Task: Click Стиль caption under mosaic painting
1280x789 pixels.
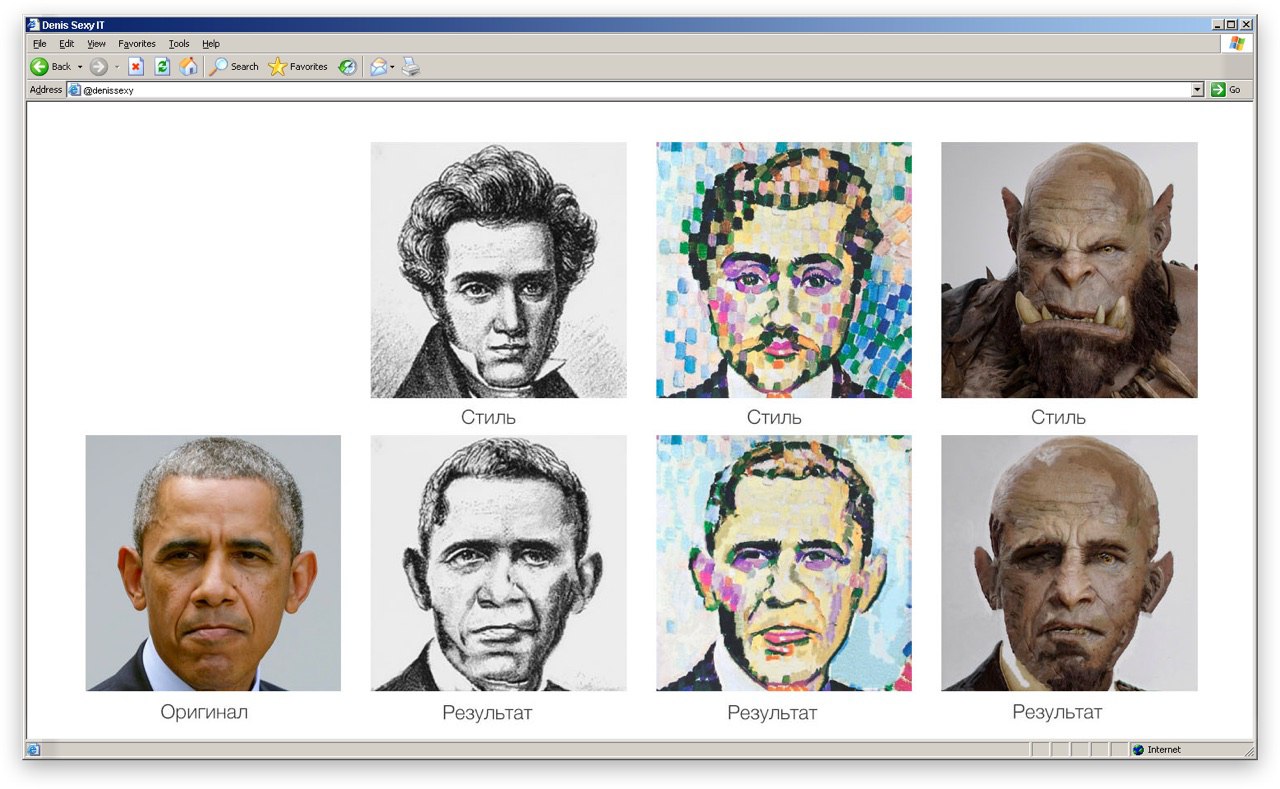Action: [774, 417]
